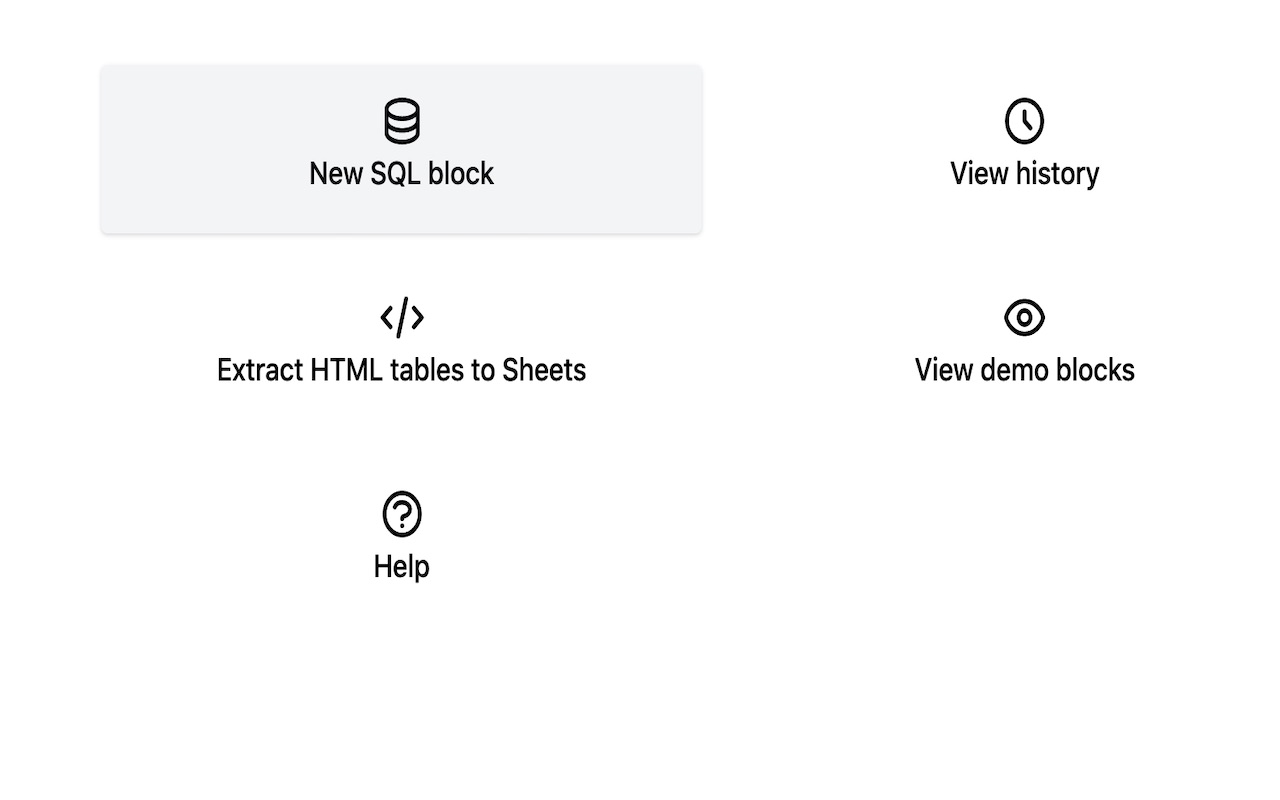Select the 'New SQL block' label
1280x800 pixels.
[x=401, y=174]
